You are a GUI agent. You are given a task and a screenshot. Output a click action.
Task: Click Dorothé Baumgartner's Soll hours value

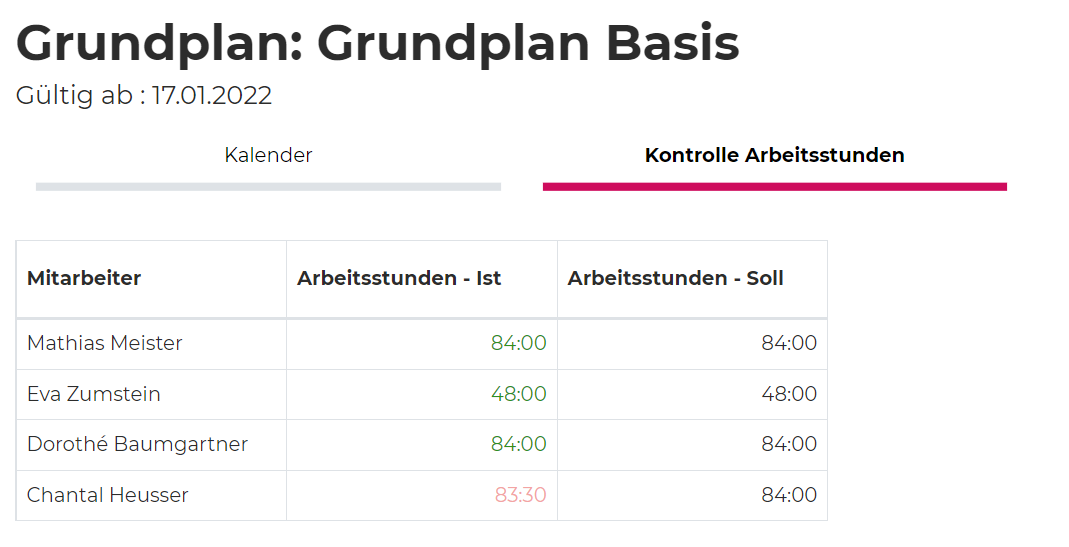tap(789, 444)
